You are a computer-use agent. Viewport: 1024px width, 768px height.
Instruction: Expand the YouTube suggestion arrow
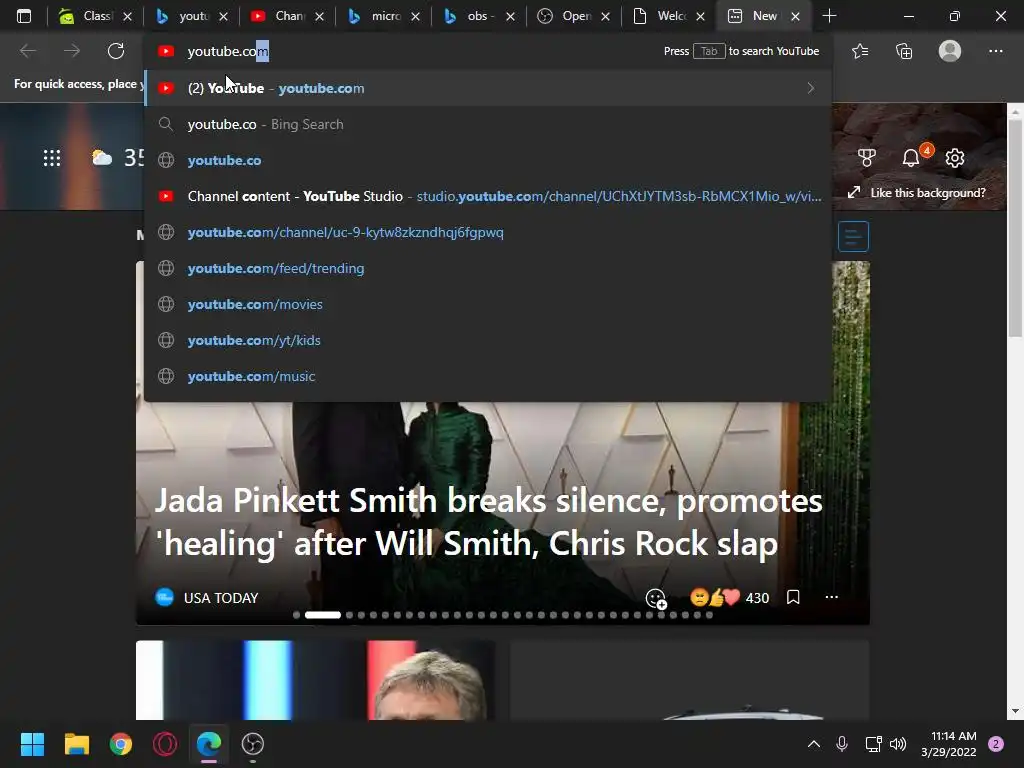(x=810, y=88)
